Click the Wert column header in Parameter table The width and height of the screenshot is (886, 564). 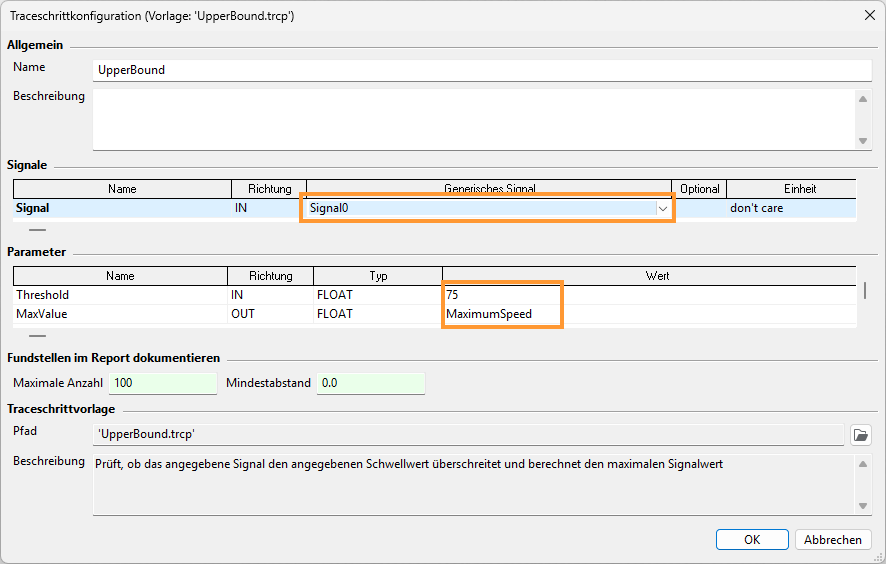(x=649, y=276)
